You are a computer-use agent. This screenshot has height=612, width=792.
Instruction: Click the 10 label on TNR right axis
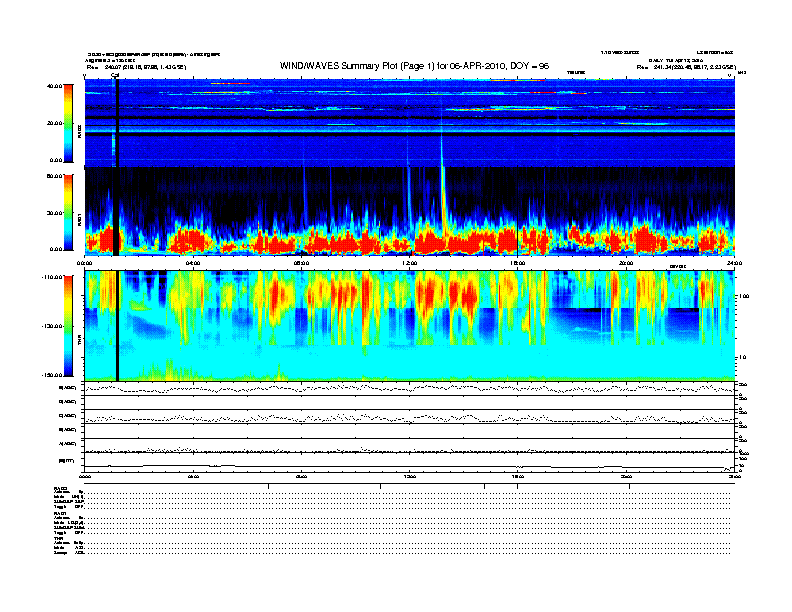pos(742,357)
